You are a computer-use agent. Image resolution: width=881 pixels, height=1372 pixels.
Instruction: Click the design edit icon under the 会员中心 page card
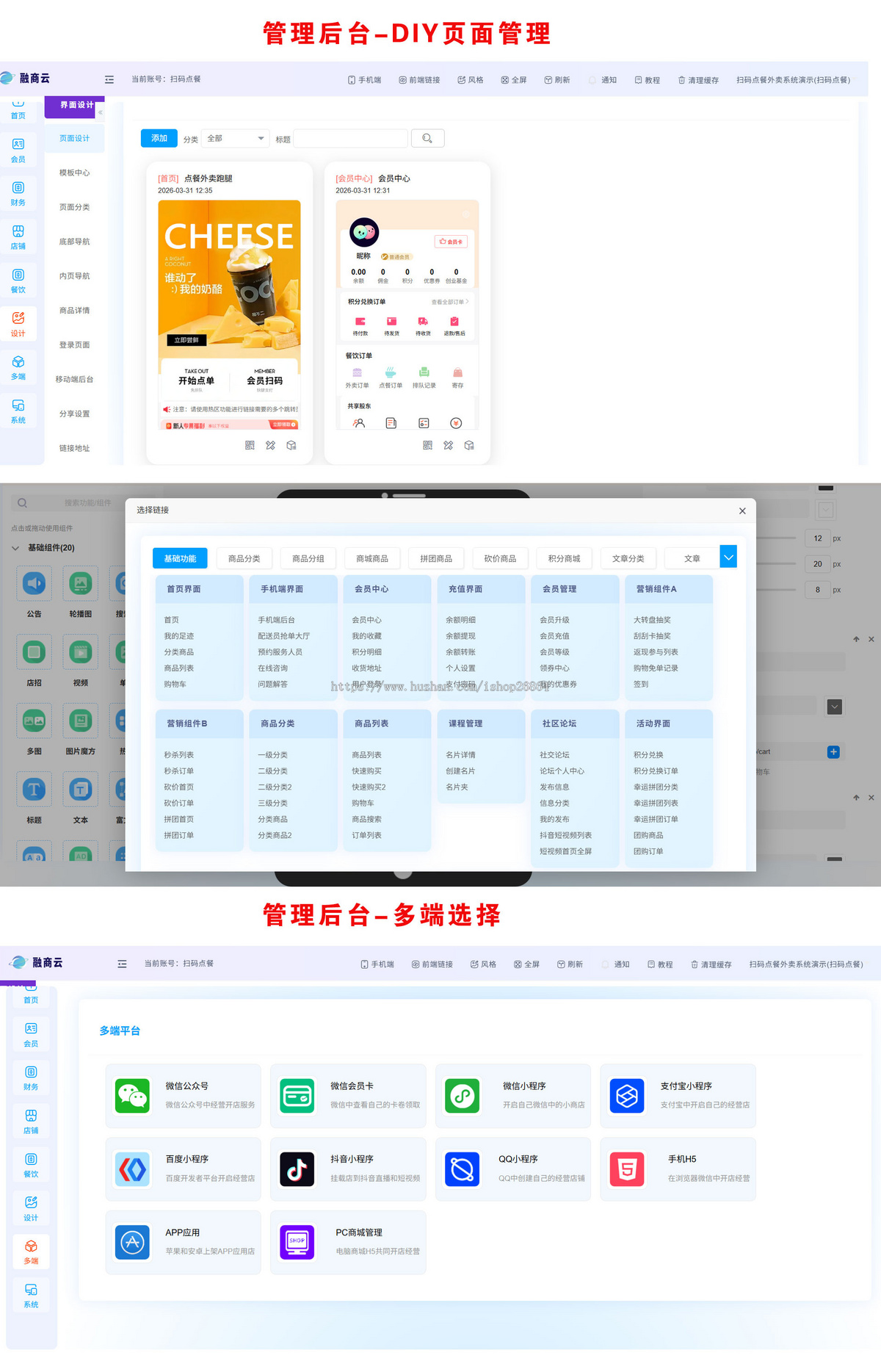tap(449, 445)
